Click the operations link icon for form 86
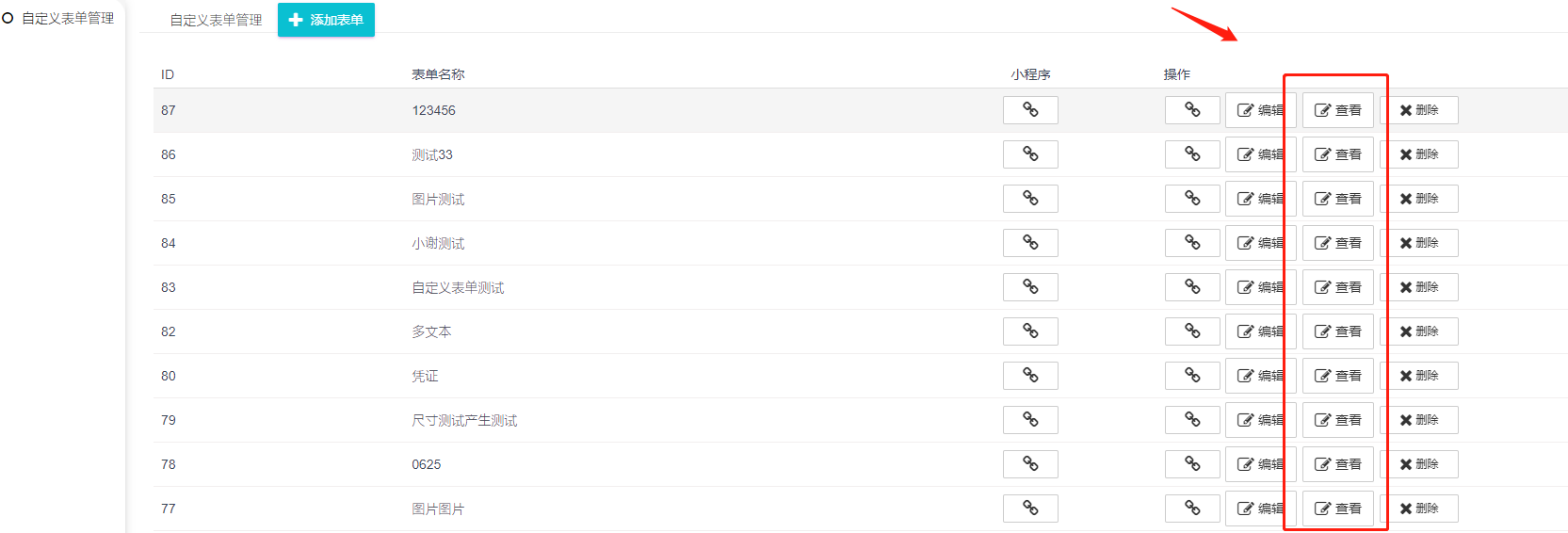The width and height of the screenshot is (1568, 533). point(1192,154)
